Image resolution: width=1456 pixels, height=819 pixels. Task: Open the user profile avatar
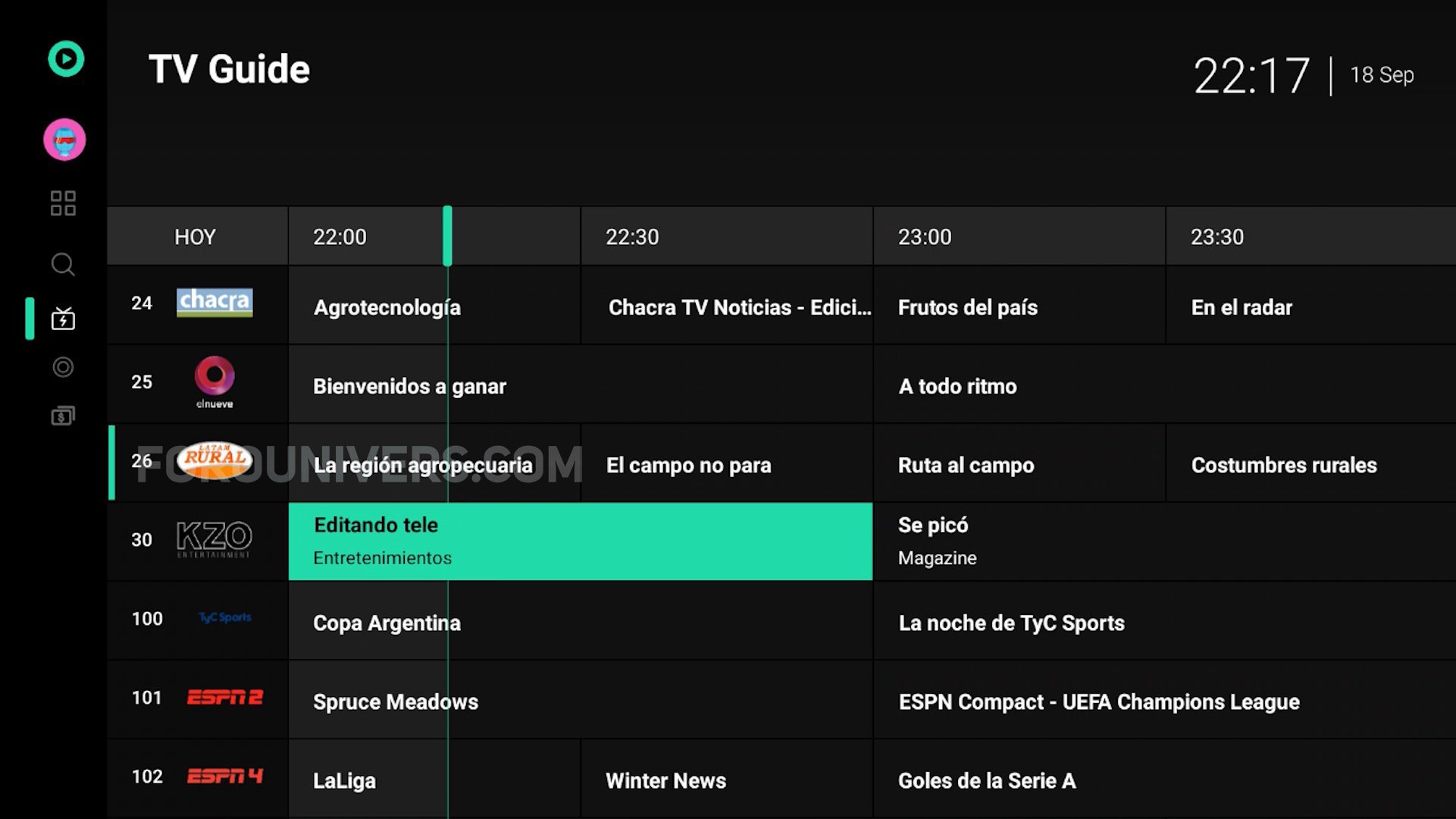(x=64, y=140)
